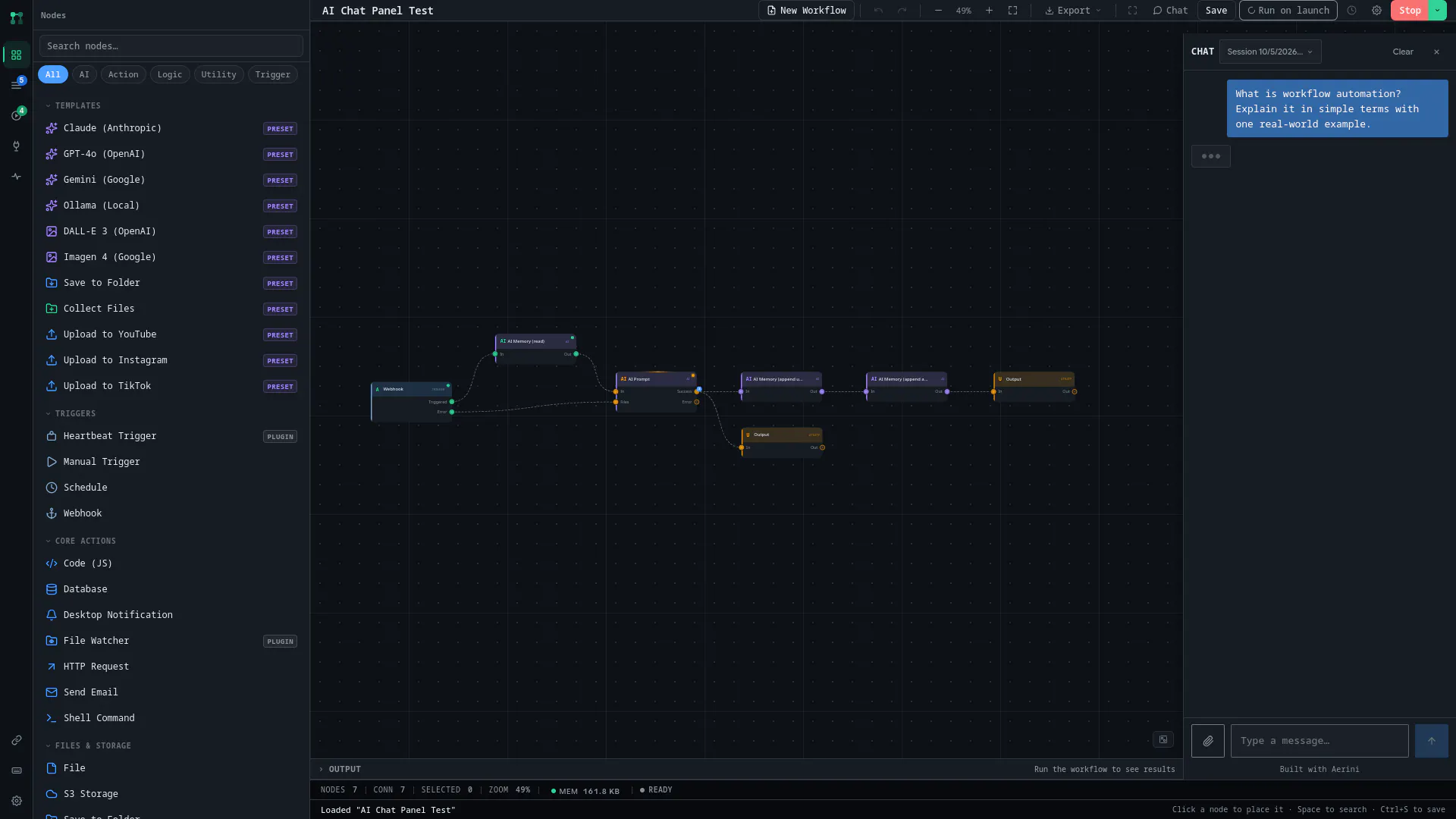Open the Export dropdown menu
The width and height of the screenshot is (1456, 819).
coord(1072,11)
